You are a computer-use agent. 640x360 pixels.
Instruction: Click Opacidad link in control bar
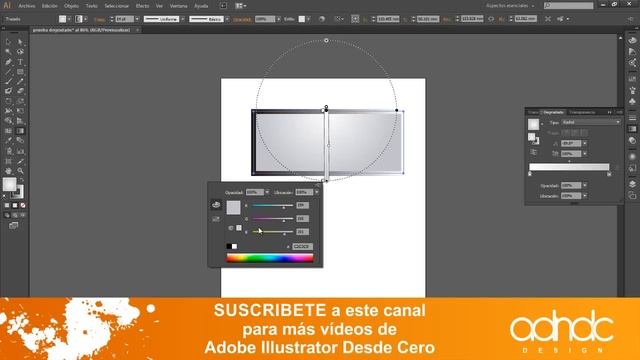click(242, 19)
